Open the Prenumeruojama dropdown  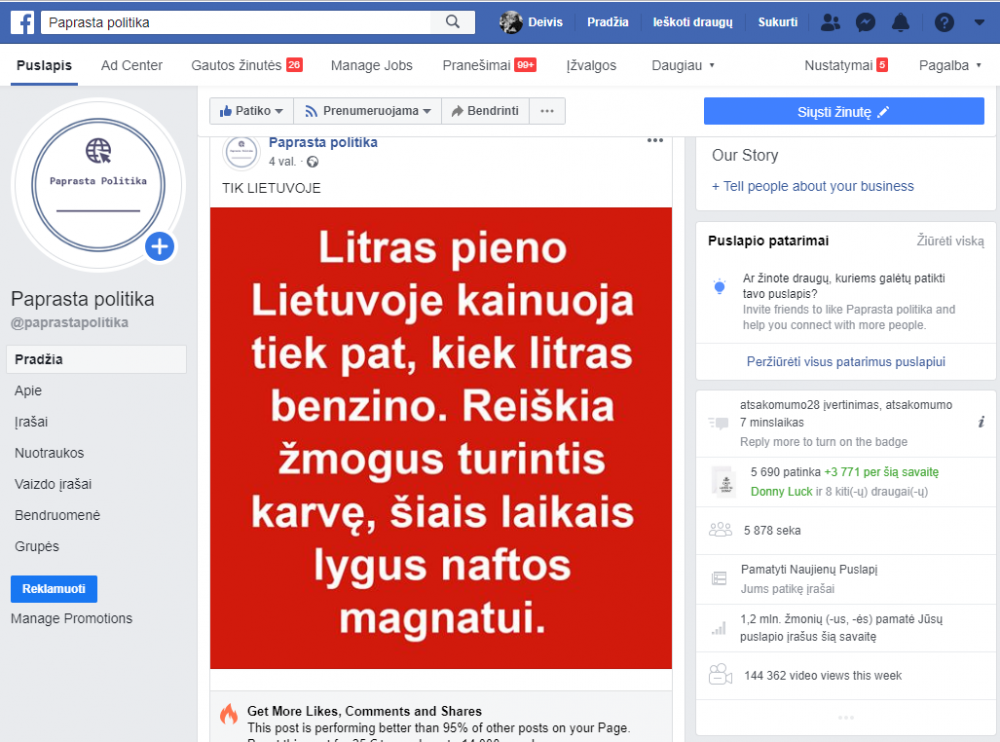(367, 111)
